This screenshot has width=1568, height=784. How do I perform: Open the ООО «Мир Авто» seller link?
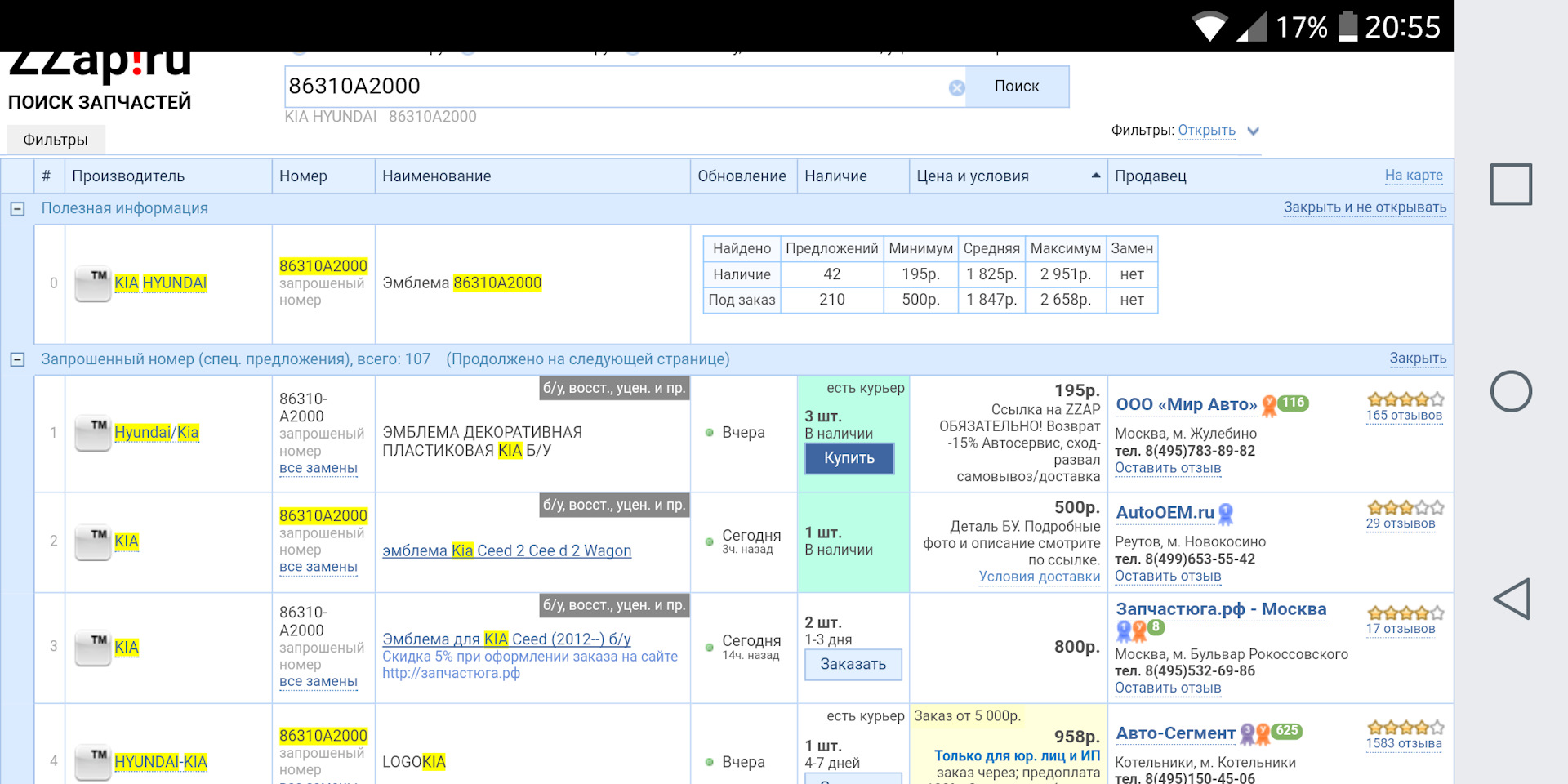pyautogui.click(x=1187, y=404)
